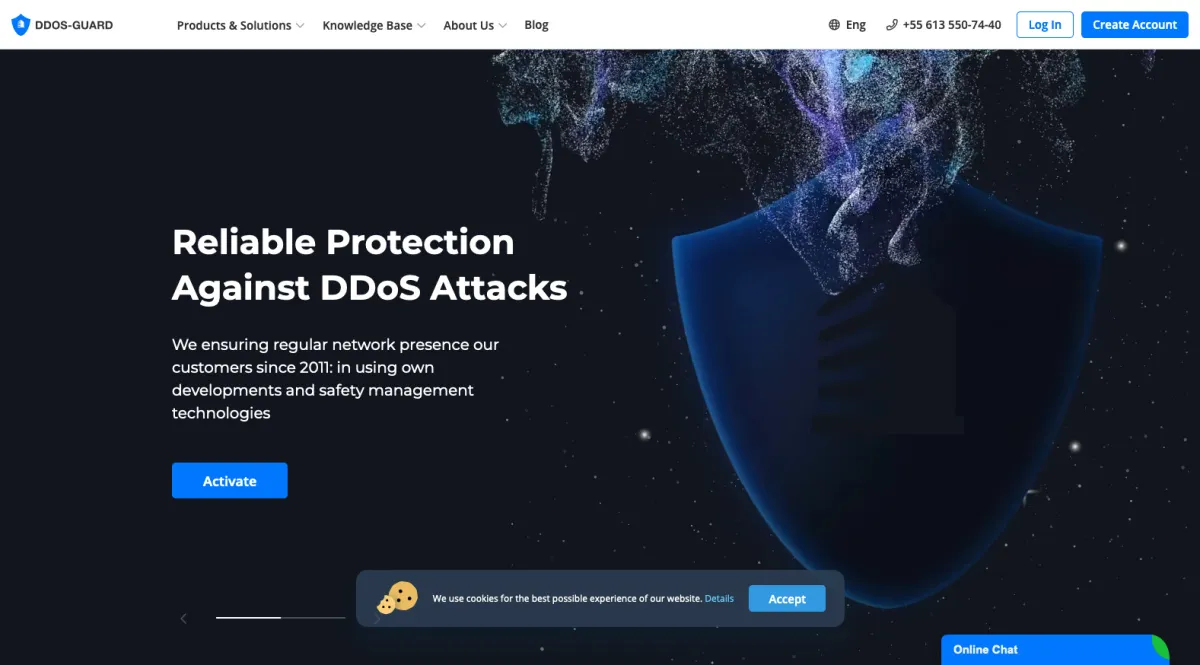
Task: Click the carousel slide progress bar
Action: click(x=280, y=618)
